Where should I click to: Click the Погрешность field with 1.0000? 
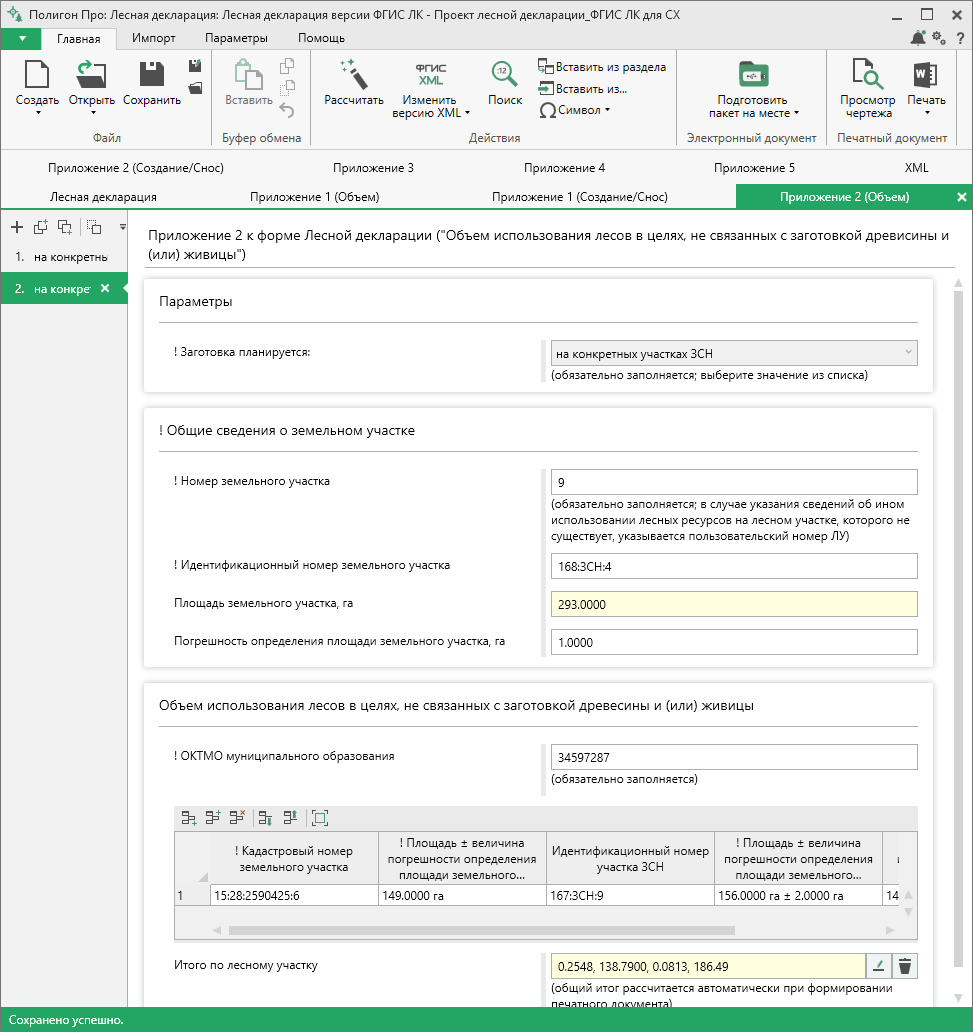click(734, 642)
